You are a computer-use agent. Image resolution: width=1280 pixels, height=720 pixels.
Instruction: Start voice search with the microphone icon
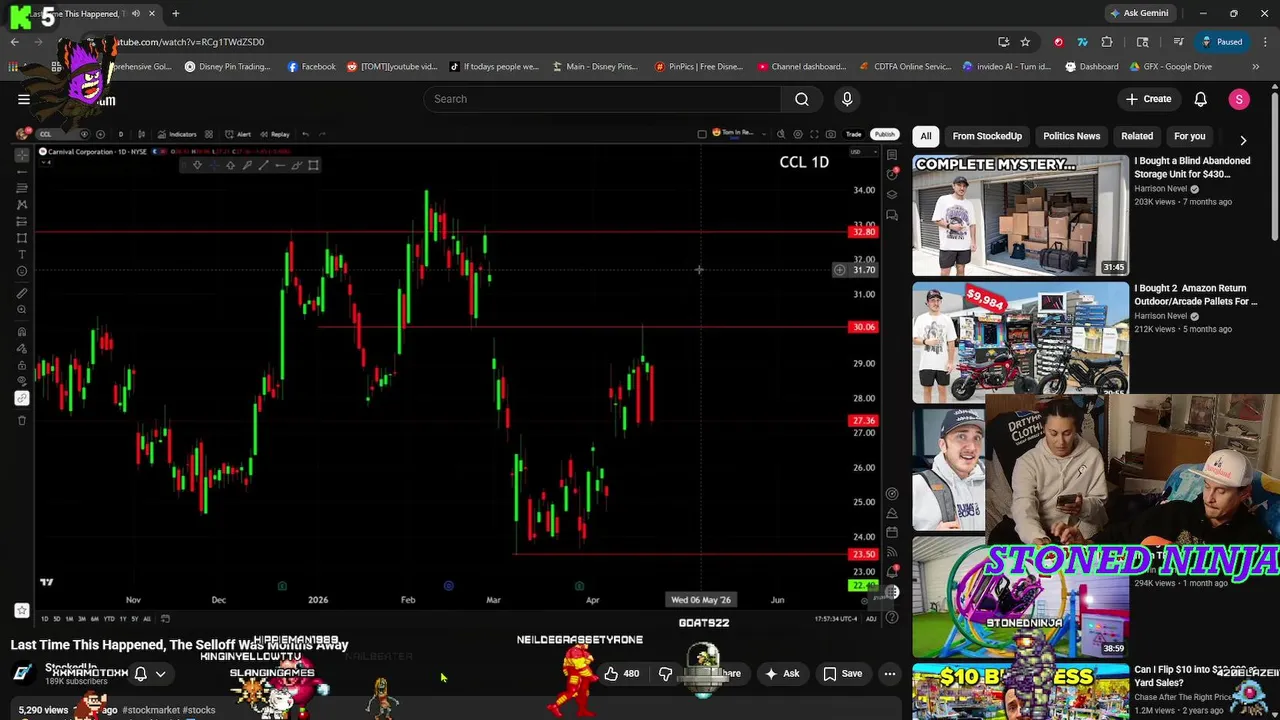coord(847,99)
